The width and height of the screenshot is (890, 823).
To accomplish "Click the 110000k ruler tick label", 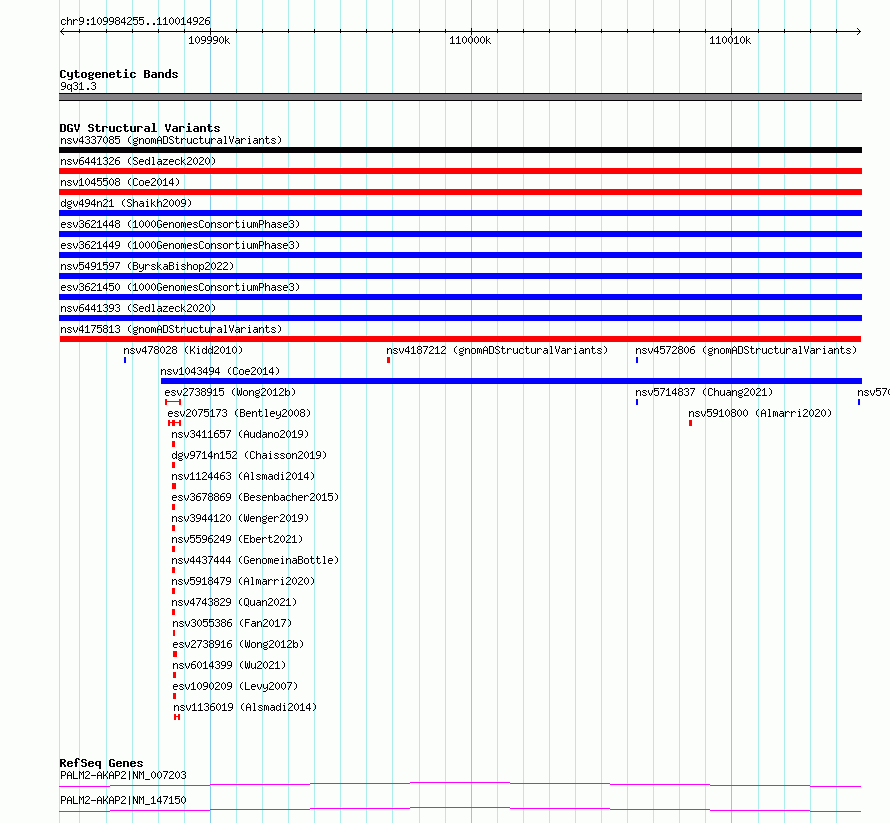I will tap(470, 40).
